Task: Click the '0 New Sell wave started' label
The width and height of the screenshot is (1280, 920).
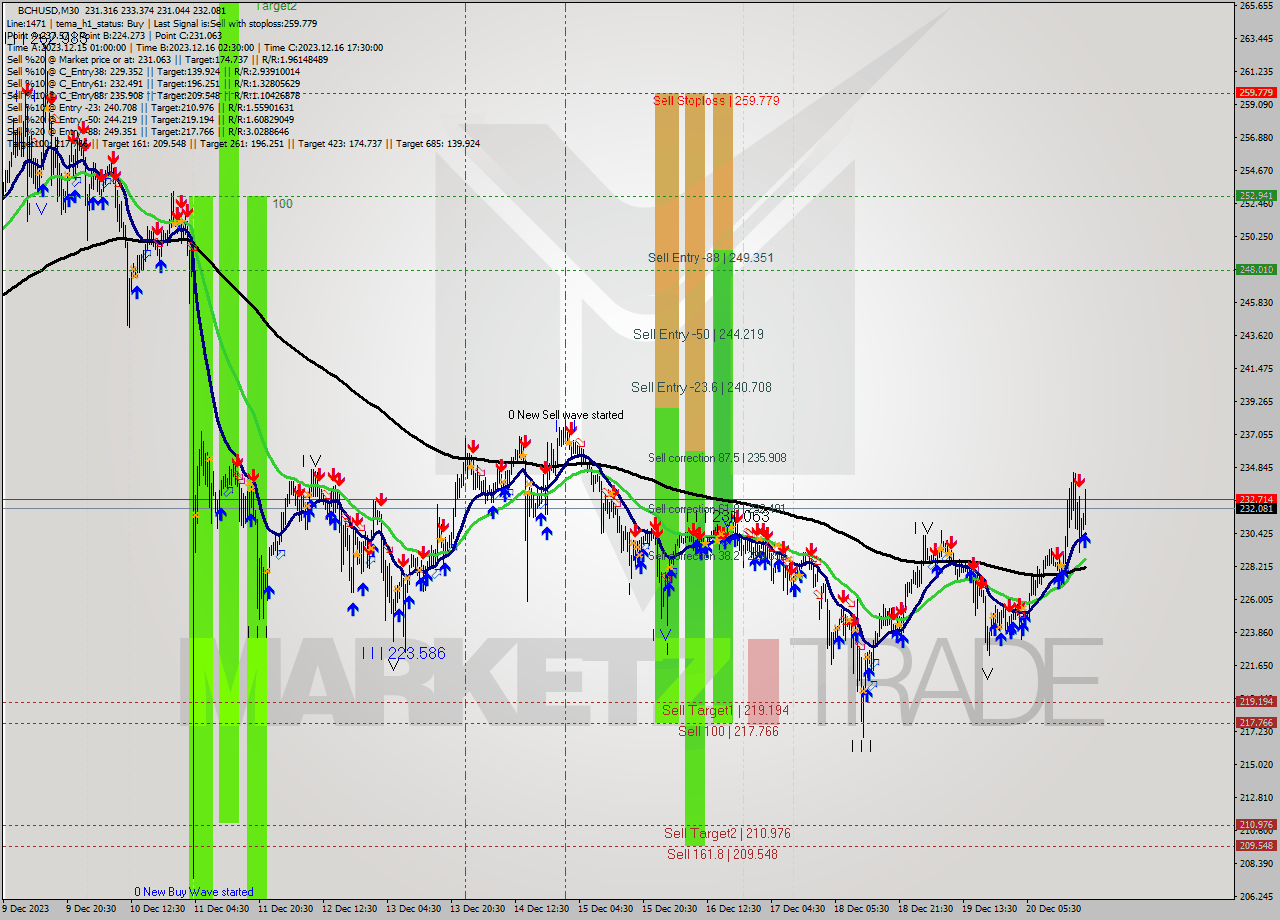Action: (x=566, y=415)
